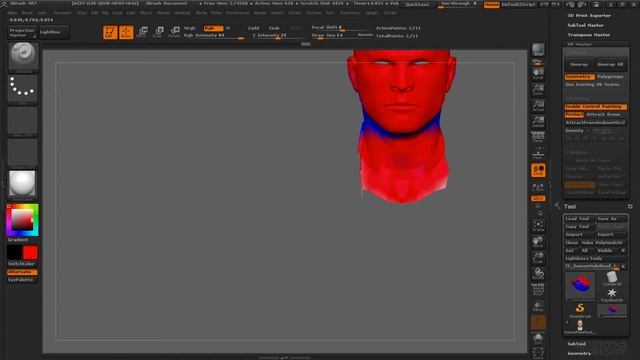The height and width of the screenshot is (360, 640).
Task: Toggle PolyF line fill display
Action: tap(538, 289)
